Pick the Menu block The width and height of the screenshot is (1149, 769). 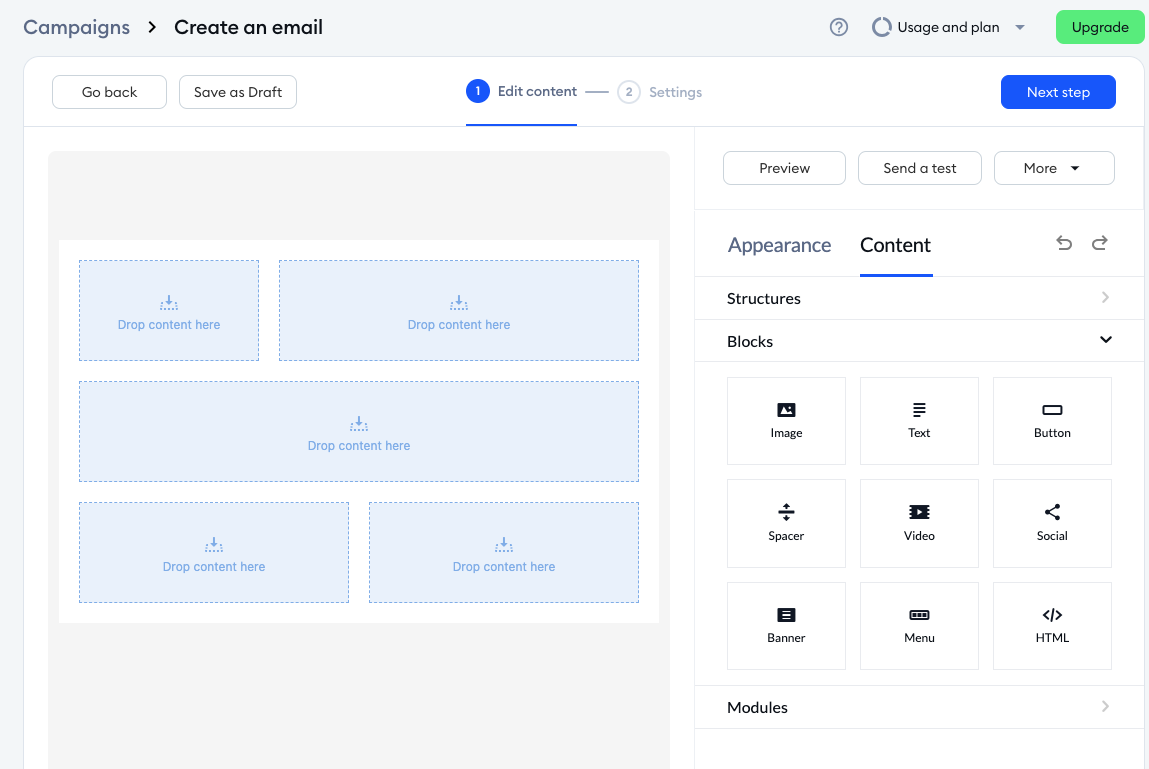point(919,625)
